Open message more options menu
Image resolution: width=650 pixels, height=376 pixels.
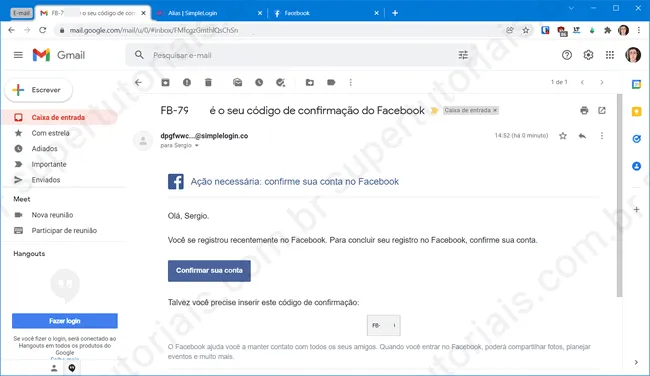tap(602, 136)
